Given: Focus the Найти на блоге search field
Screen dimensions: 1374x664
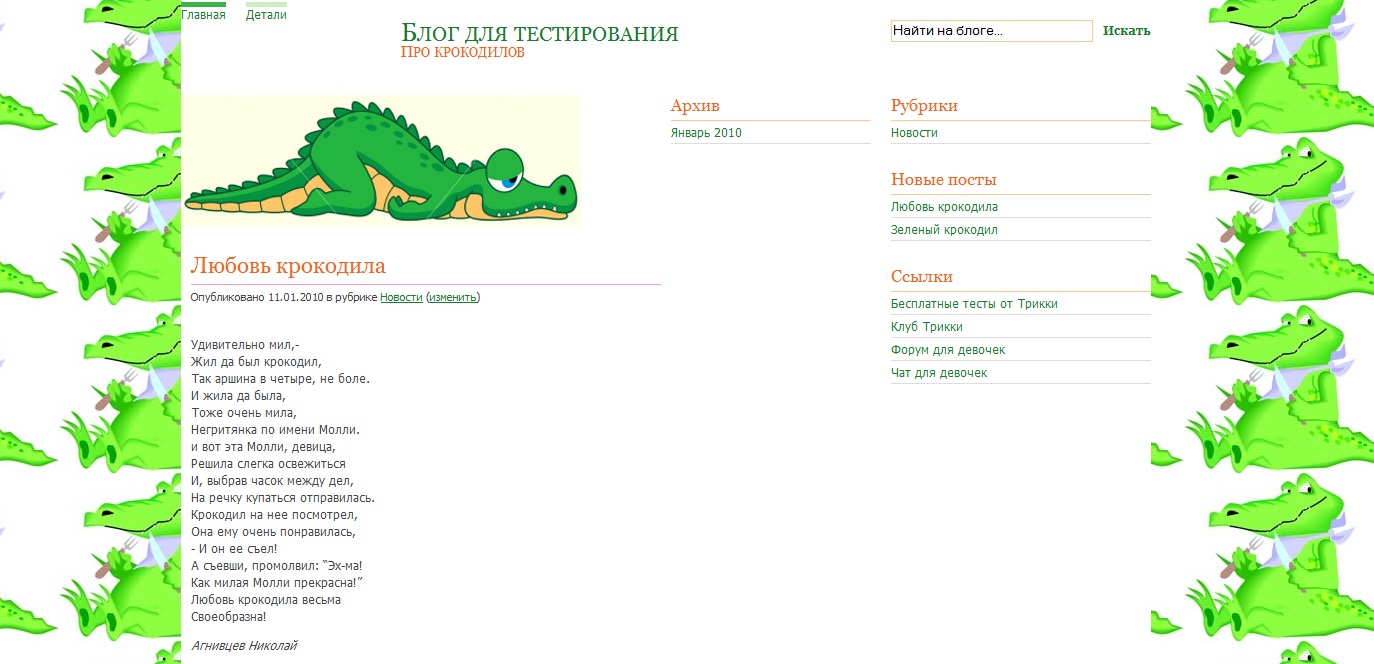Looking at the screenshot, I should [x=990, y=31].
